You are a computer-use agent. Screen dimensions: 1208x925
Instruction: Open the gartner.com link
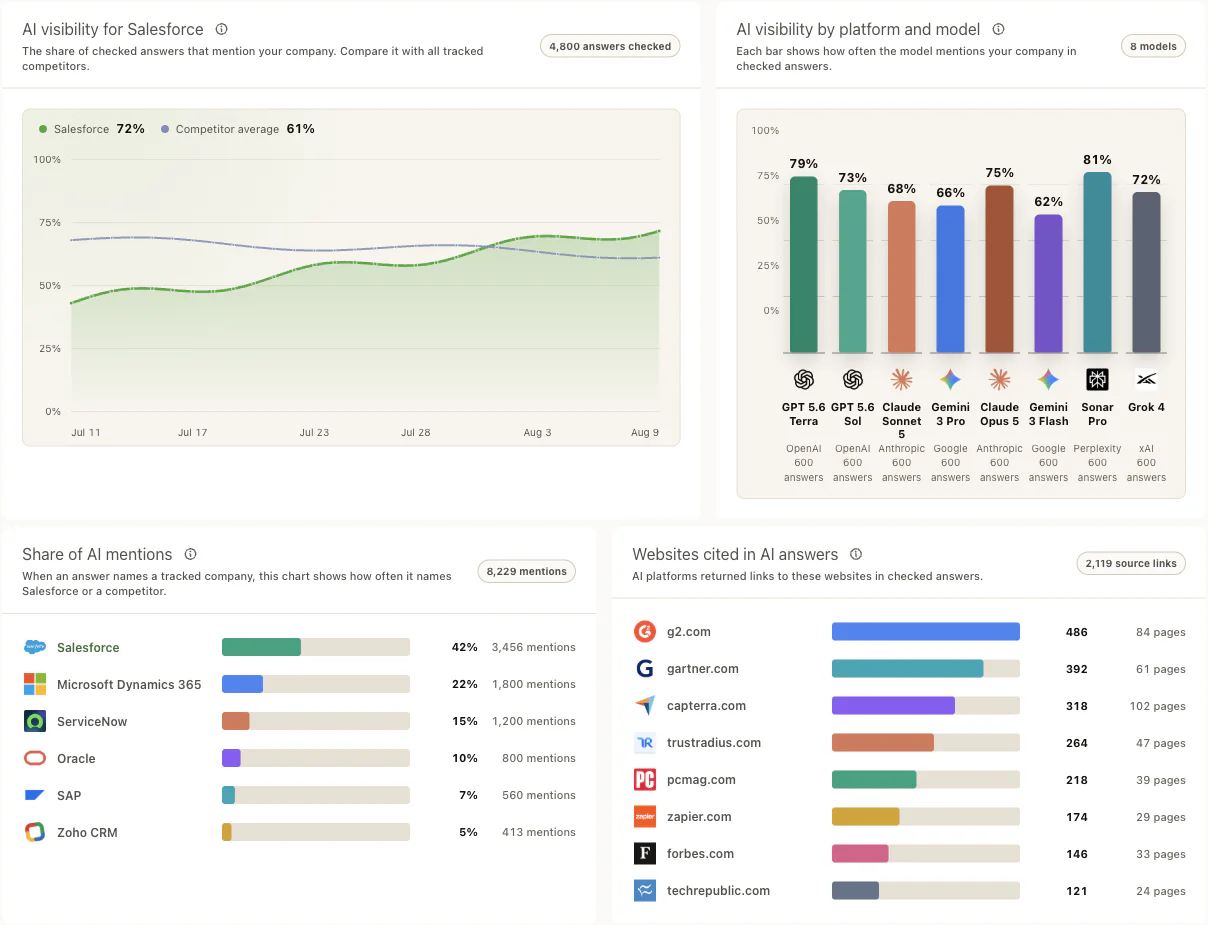pyautogui.click(x=703, y=669)
